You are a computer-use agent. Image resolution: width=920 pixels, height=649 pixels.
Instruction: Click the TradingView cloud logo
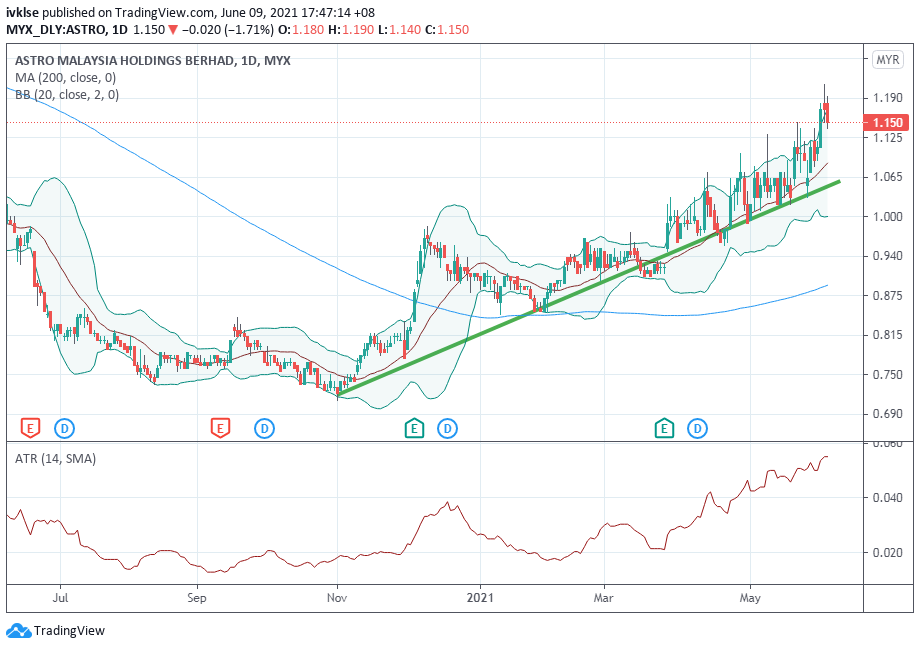(18, 631)
